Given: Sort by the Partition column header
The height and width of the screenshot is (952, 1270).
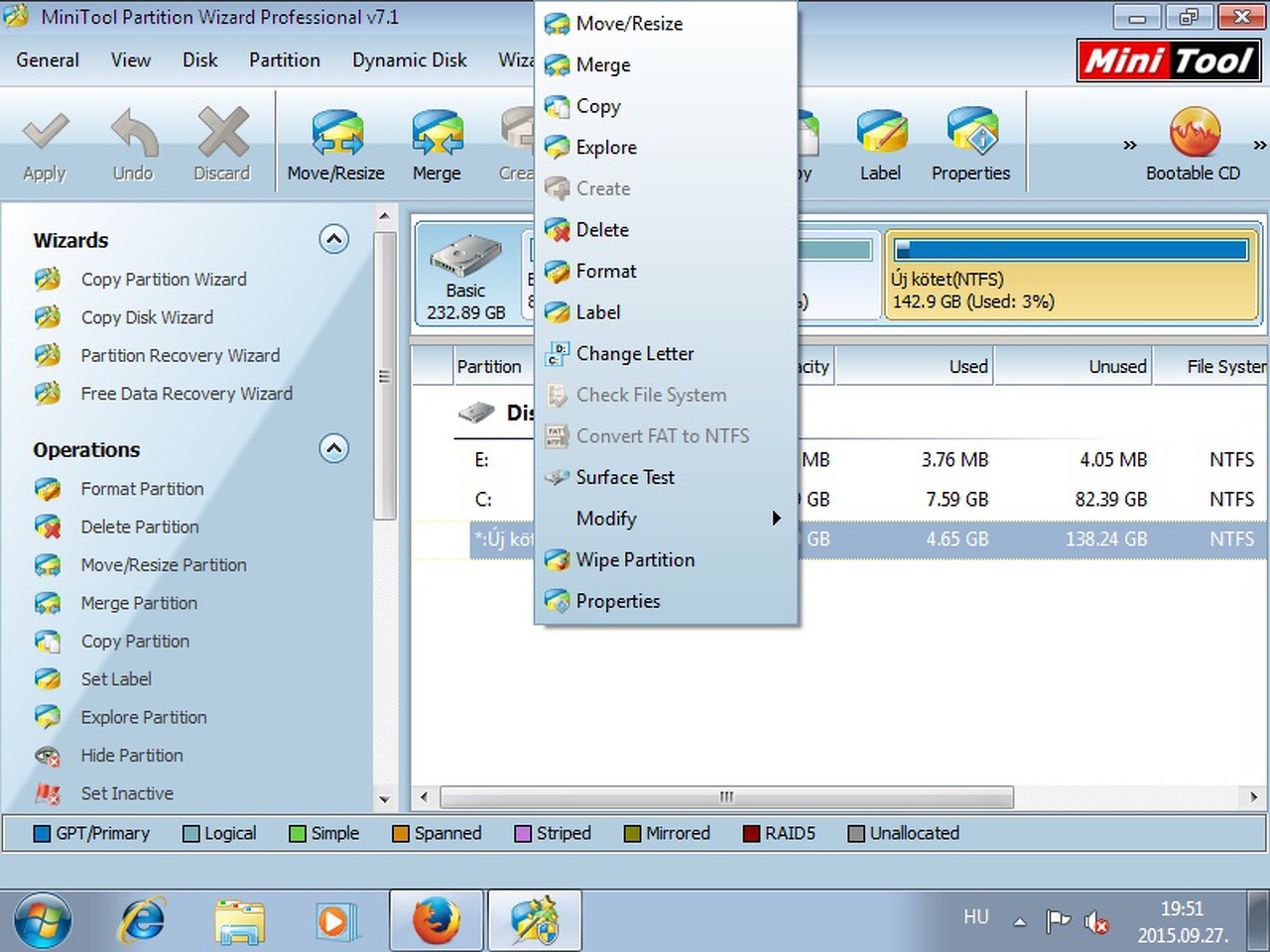Looking at the screenshot, I should coord(495,367).
